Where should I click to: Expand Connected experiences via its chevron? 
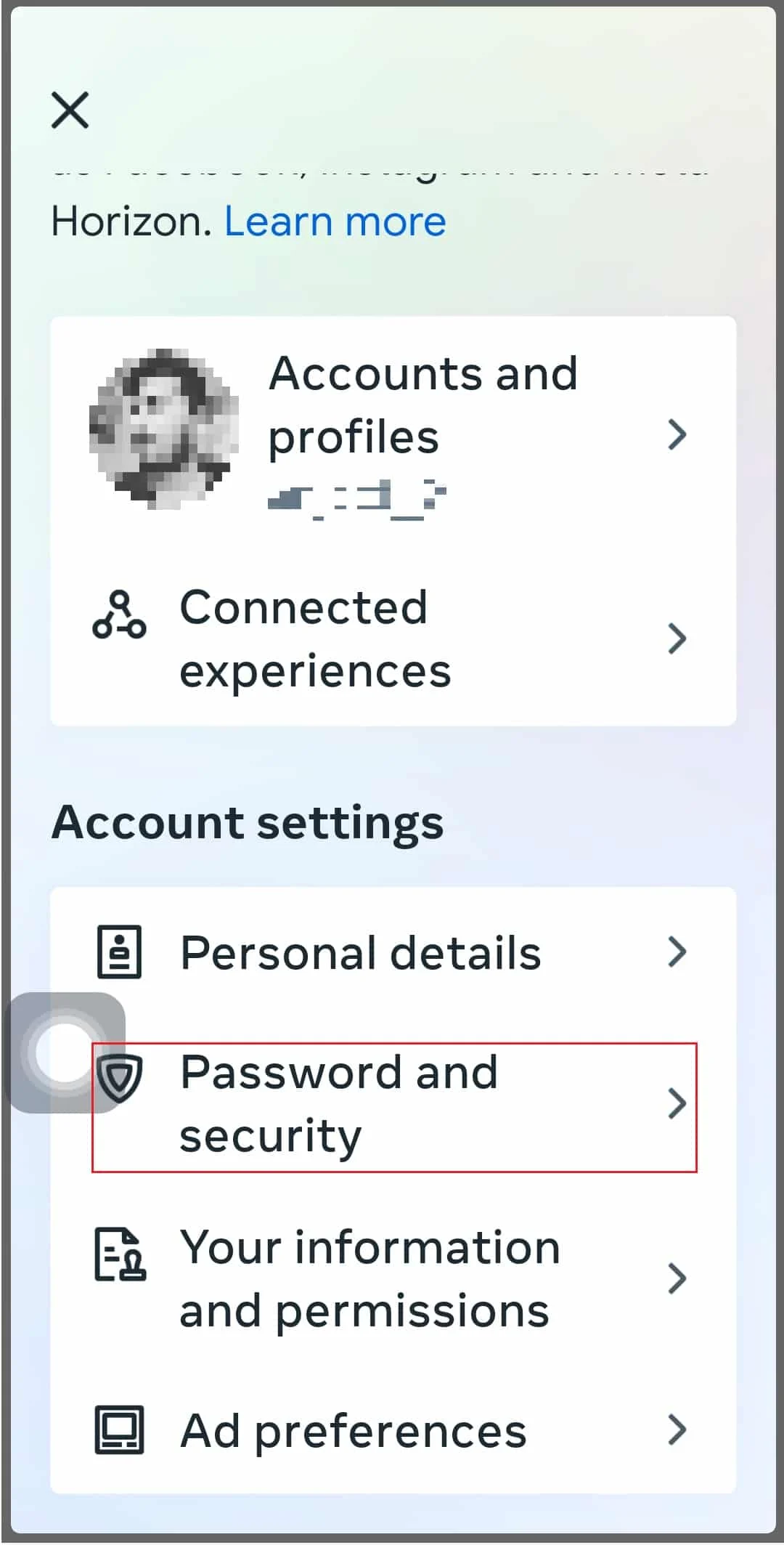pos(677,638)
